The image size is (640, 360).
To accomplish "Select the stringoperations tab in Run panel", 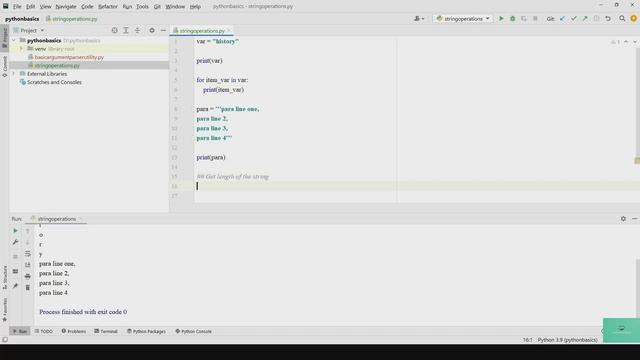I will [57, 219].
